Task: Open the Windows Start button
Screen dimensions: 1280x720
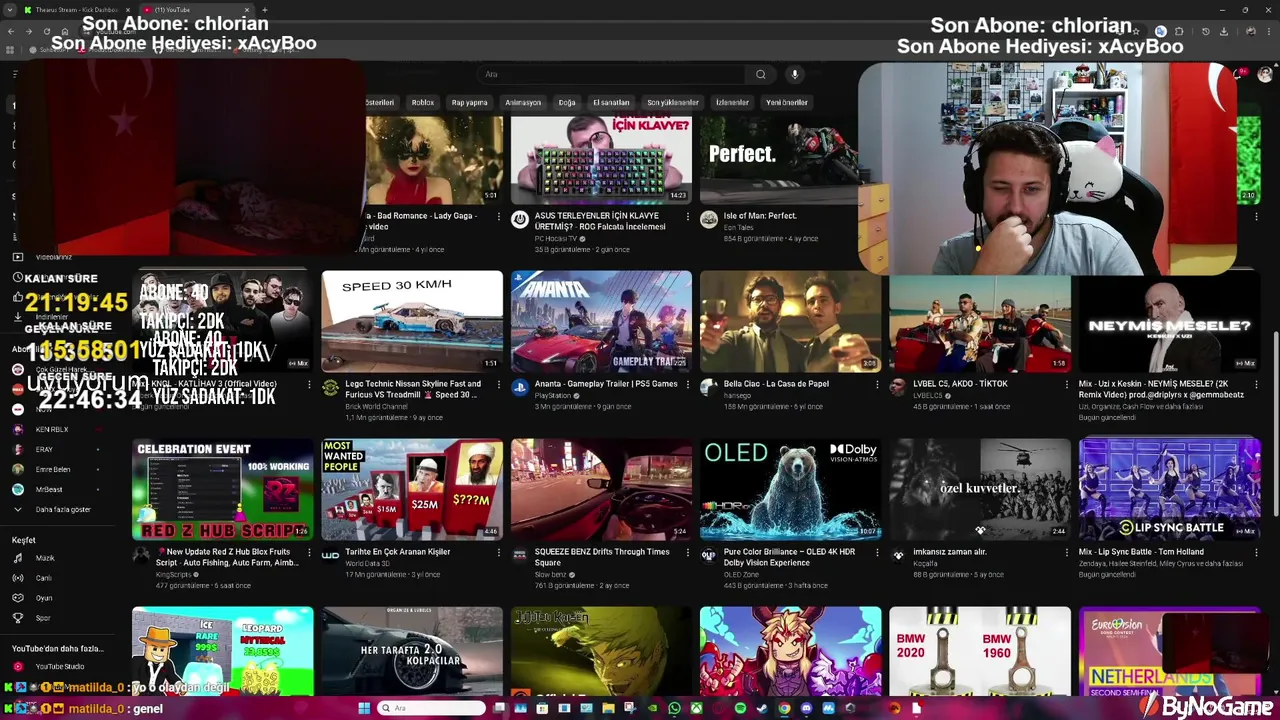Action: tap(364, 708)
